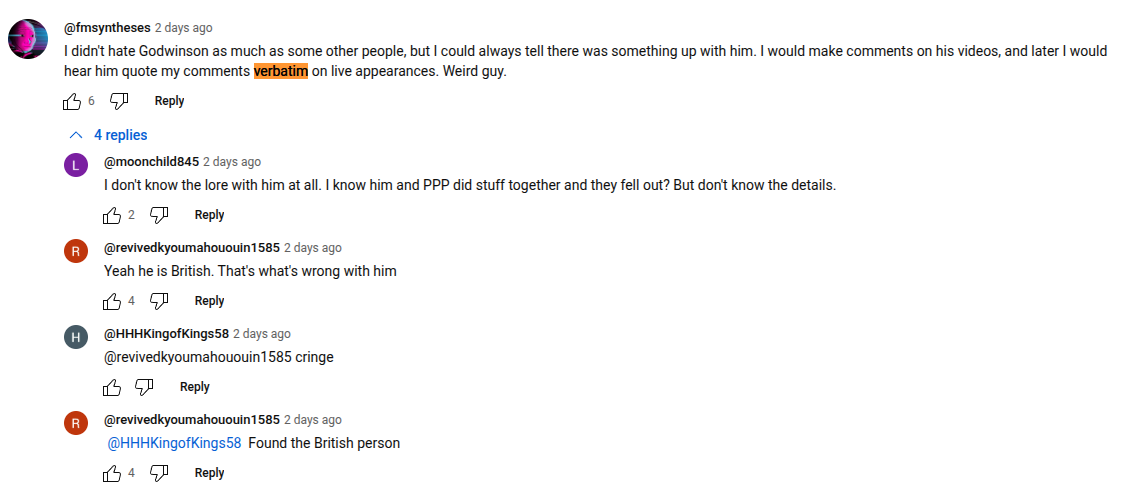Dislike the 'Found the British person' reply
Image resolution: width=1139 pixels, height=489 pixels.
(x=159, y=473)
